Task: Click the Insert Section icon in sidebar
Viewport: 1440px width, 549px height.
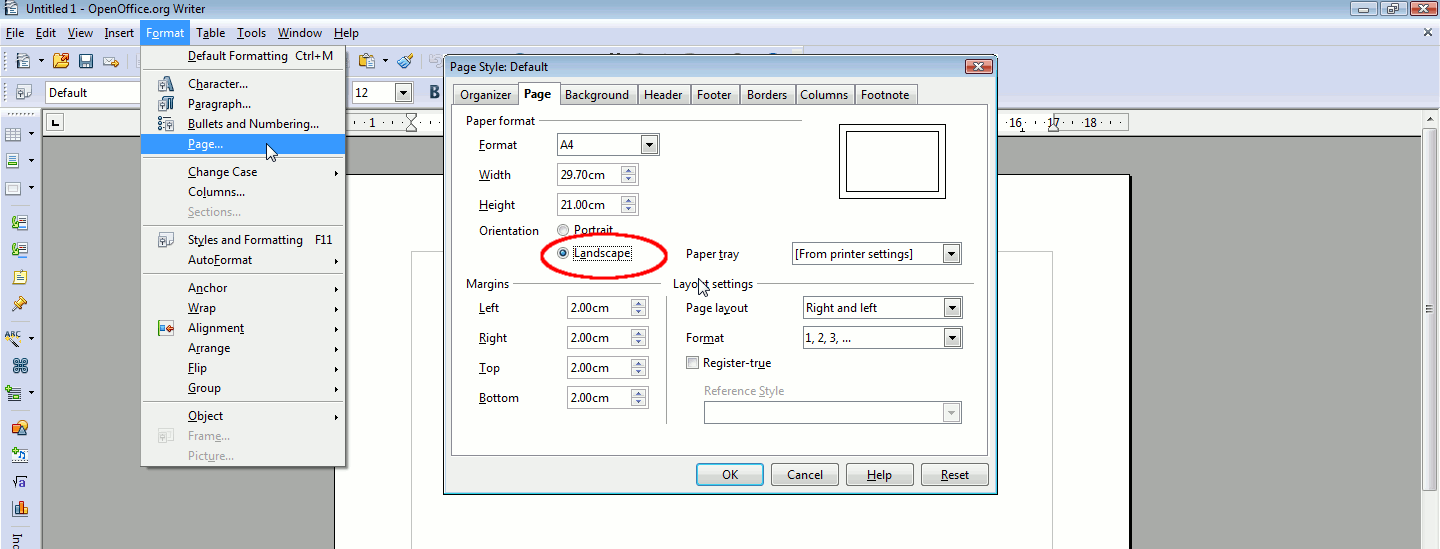Action: (14, 160)
